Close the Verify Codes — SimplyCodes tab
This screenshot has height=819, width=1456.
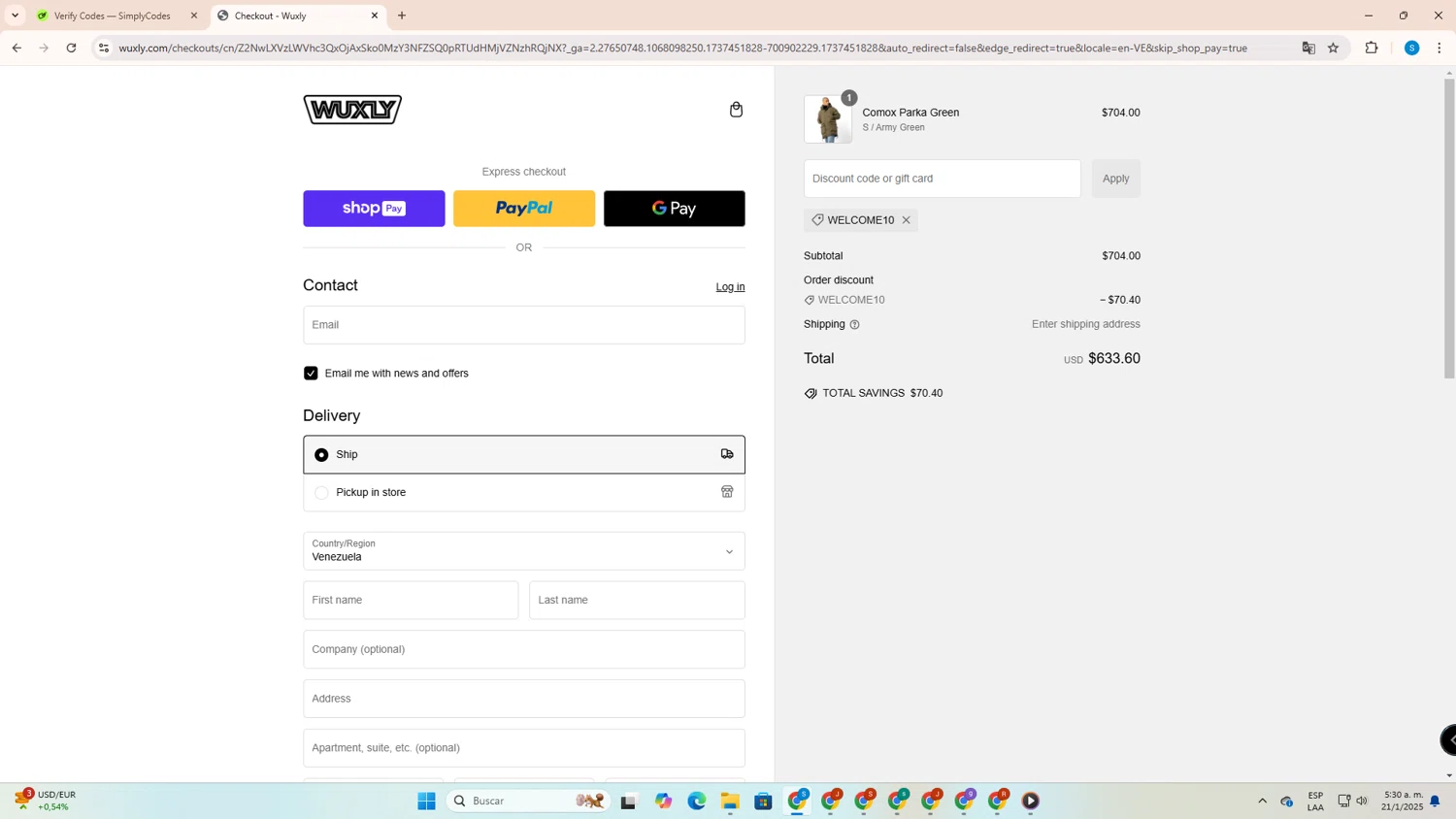193,16
